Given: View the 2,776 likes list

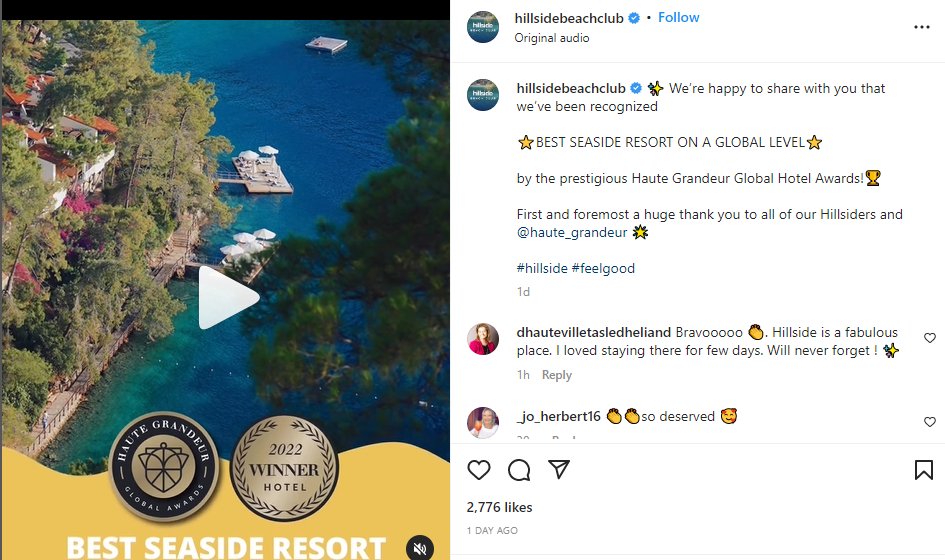Looking at the screenshot, I should [x=499, y=508].
